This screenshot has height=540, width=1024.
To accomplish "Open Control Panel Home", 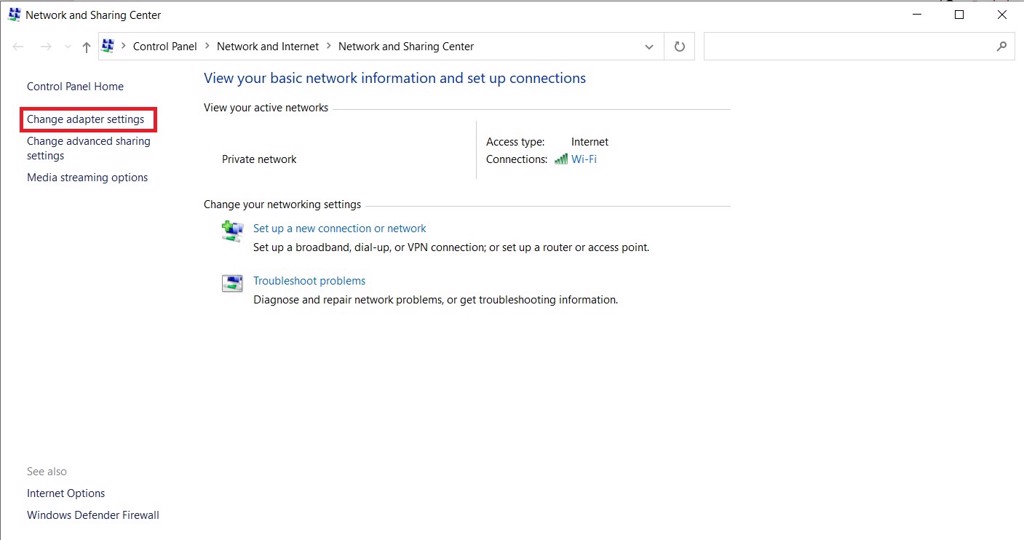I will [x=75, y=86].
